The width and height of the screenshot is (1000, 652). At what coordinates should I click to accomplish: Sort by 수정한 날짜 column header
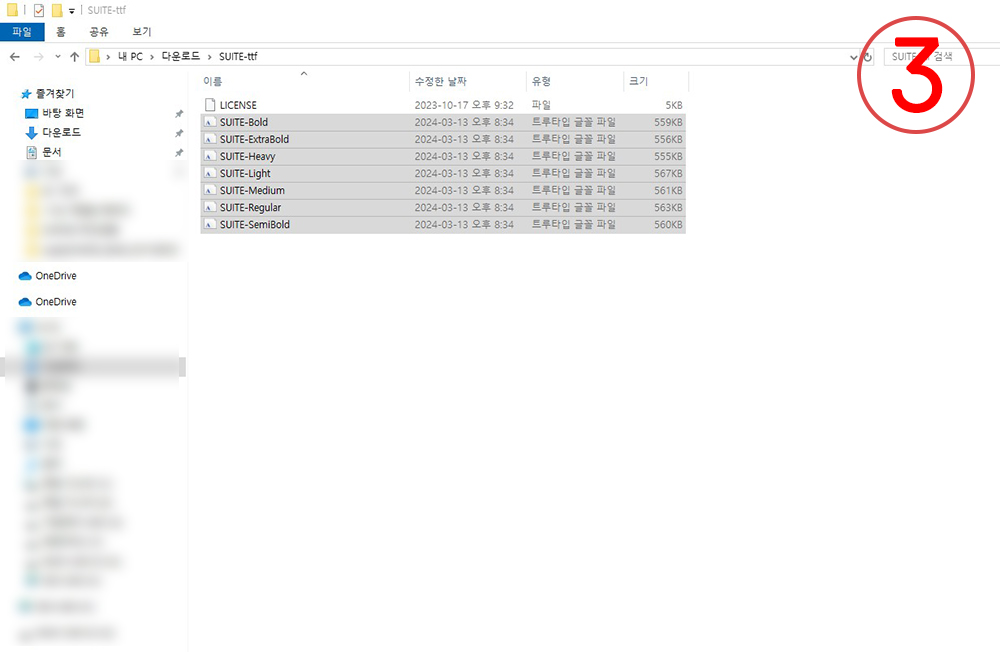(x=441, y=81)
